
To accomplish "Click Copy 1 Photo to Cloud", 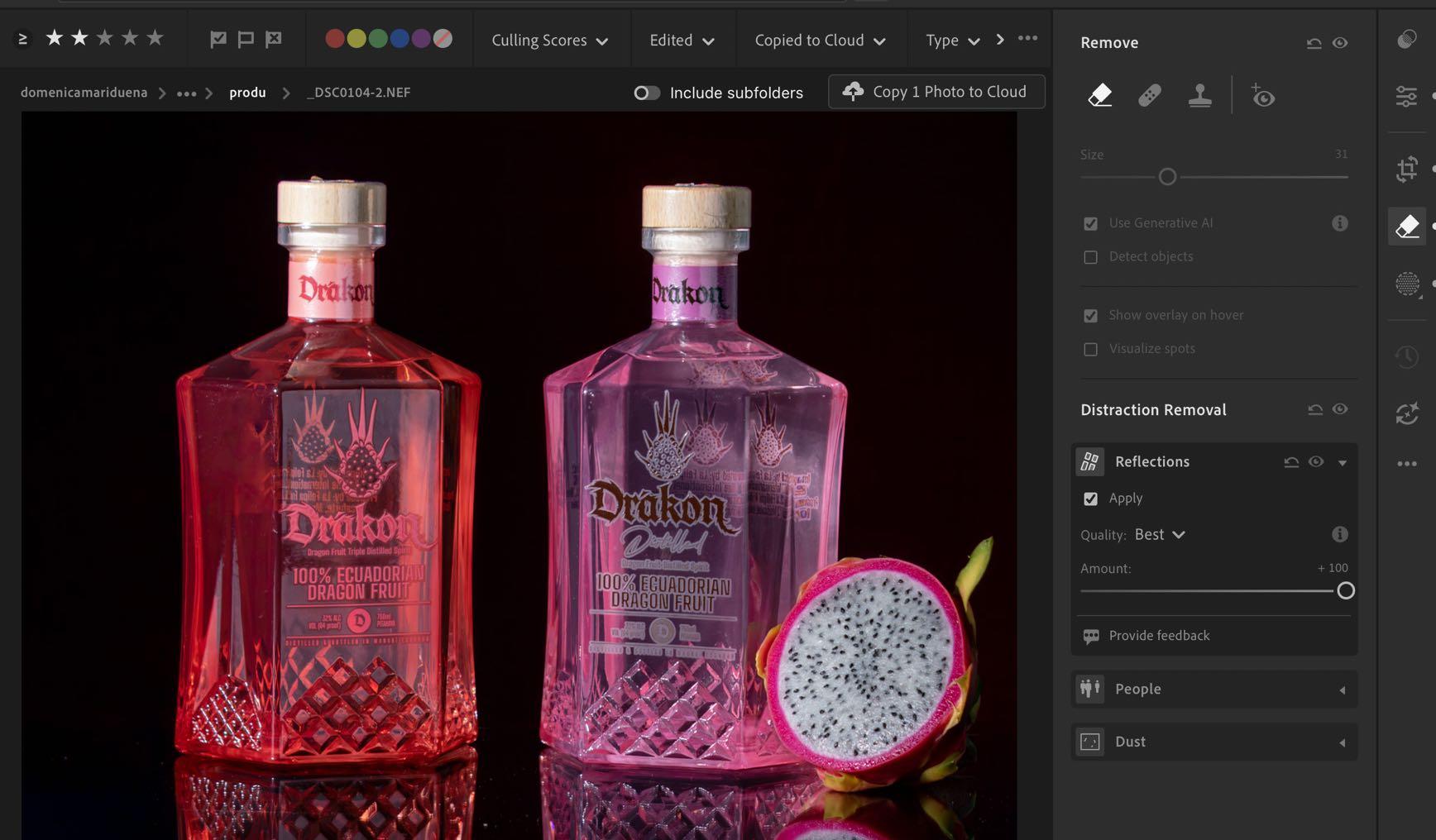I will click(x=936, y=92).
